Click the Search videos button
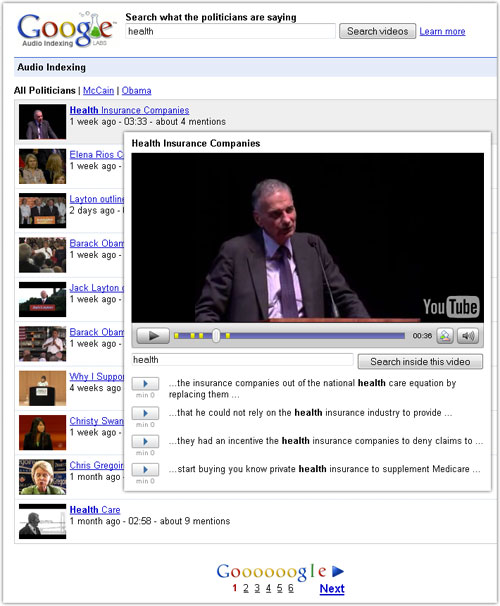The height and width of the screenshot is (606, 500). coord(378,31)
